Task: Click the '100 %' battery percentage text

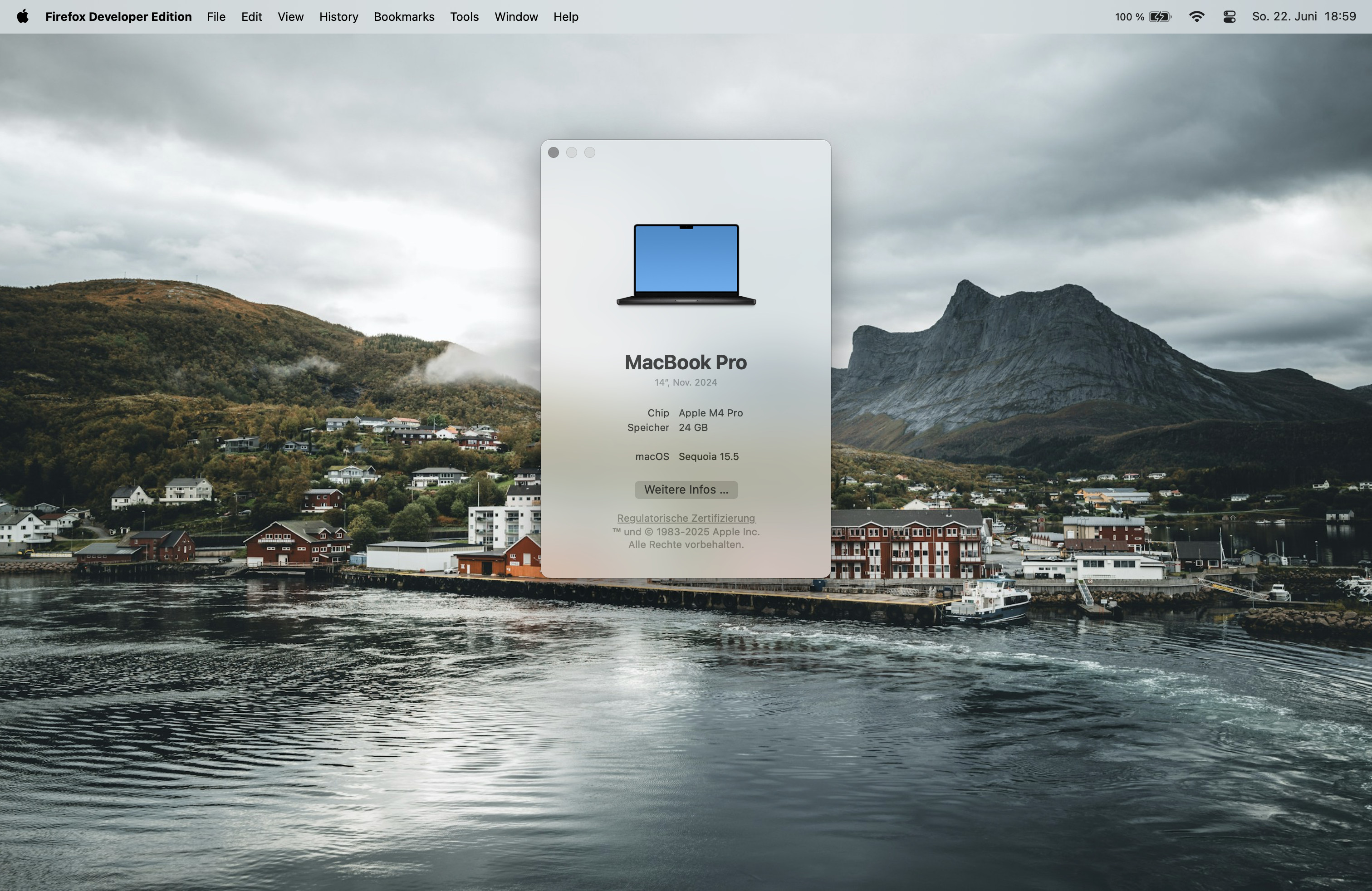Action: [1129, 17]
